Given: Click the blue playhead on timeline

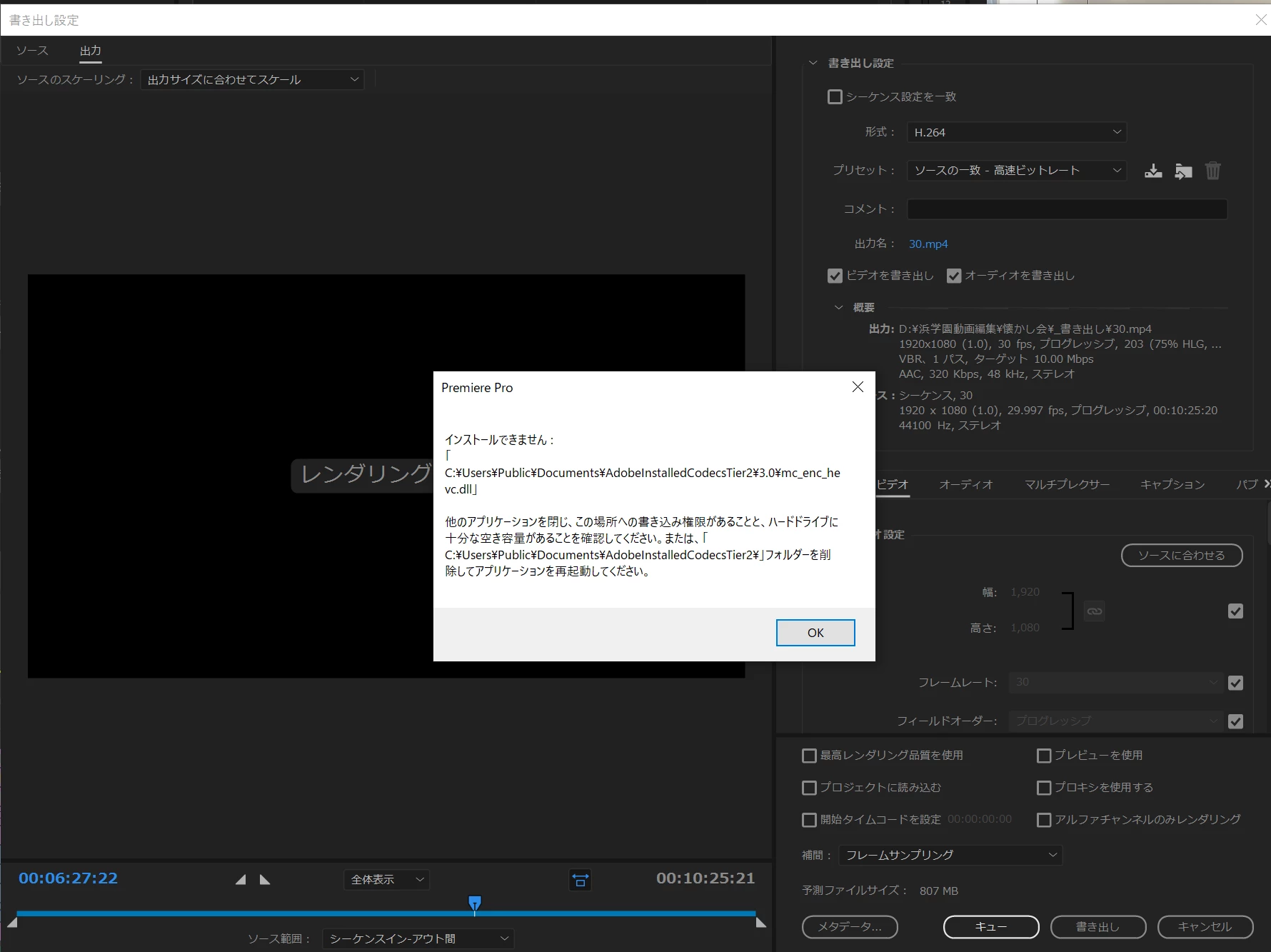Looking at the screenshot, I should (475, 903).
